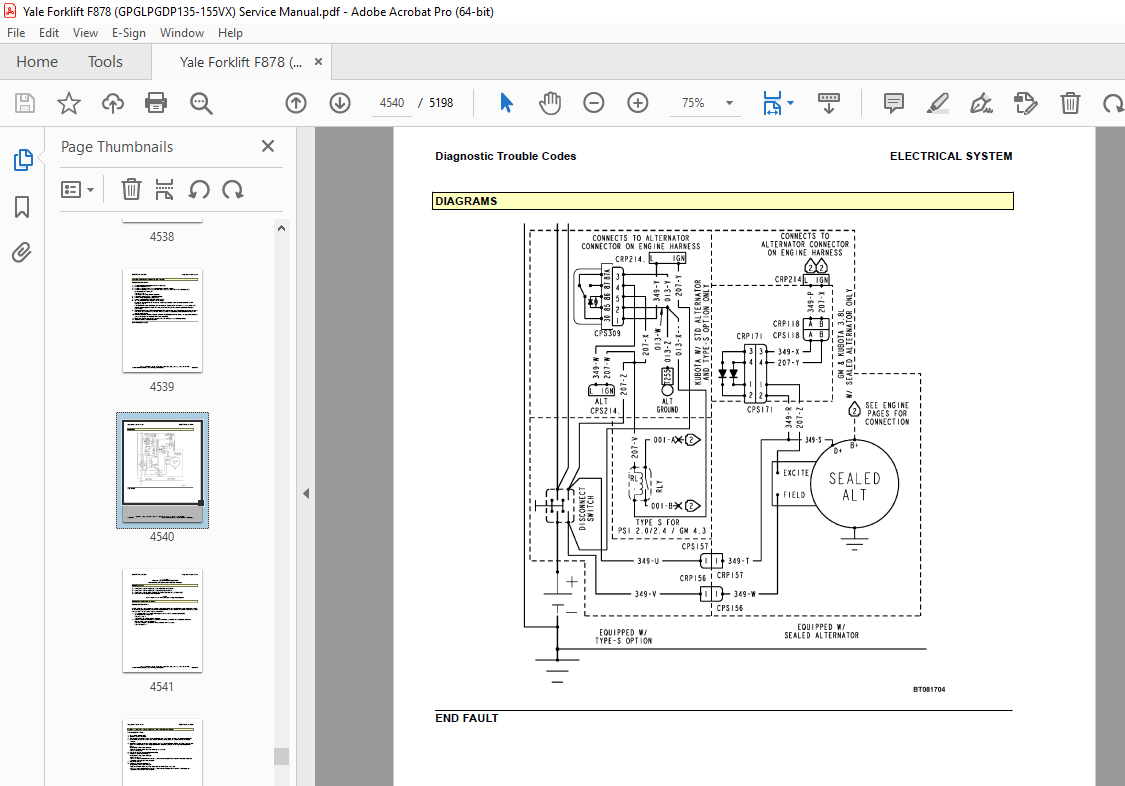The width and height of the screenshot is (1125, 786).
Task: Switch to the Home tab
Action: point(37,62)
